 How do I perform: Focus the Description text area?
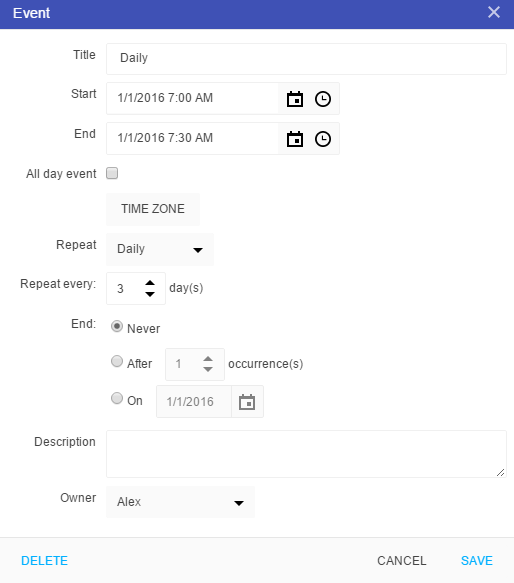306,454
